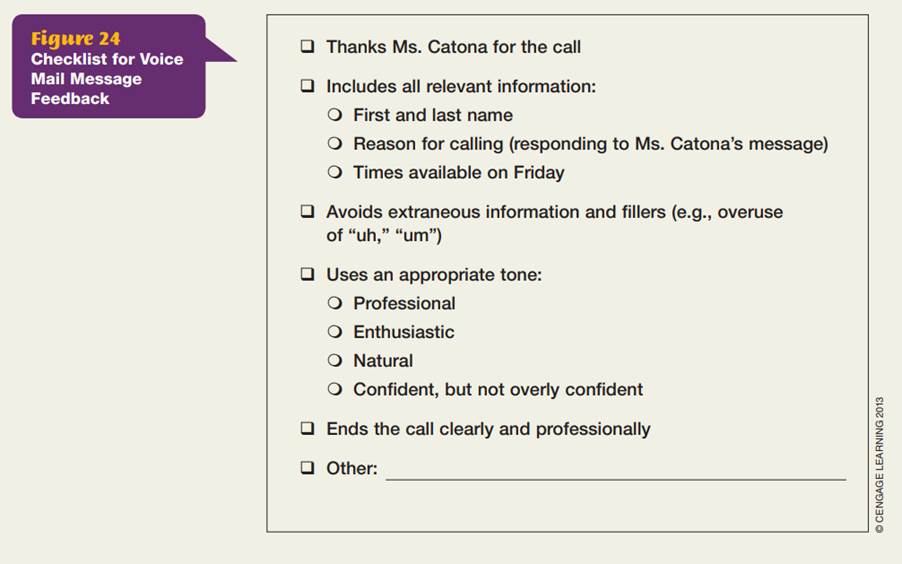Check 'Ends the call clearly and professionally'
The image size is (902, 564).
tap(307, 429)
